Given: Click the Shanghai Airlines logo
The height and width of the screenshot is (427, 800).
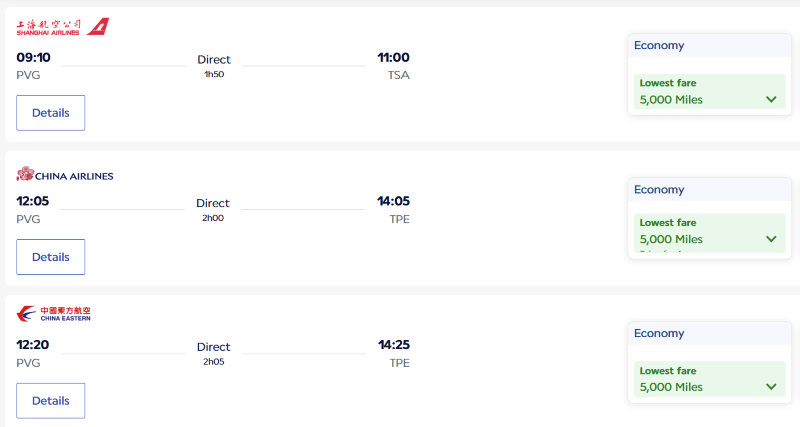Looking at the screenshot, I should pyautogui.click(x=62, y=26).
